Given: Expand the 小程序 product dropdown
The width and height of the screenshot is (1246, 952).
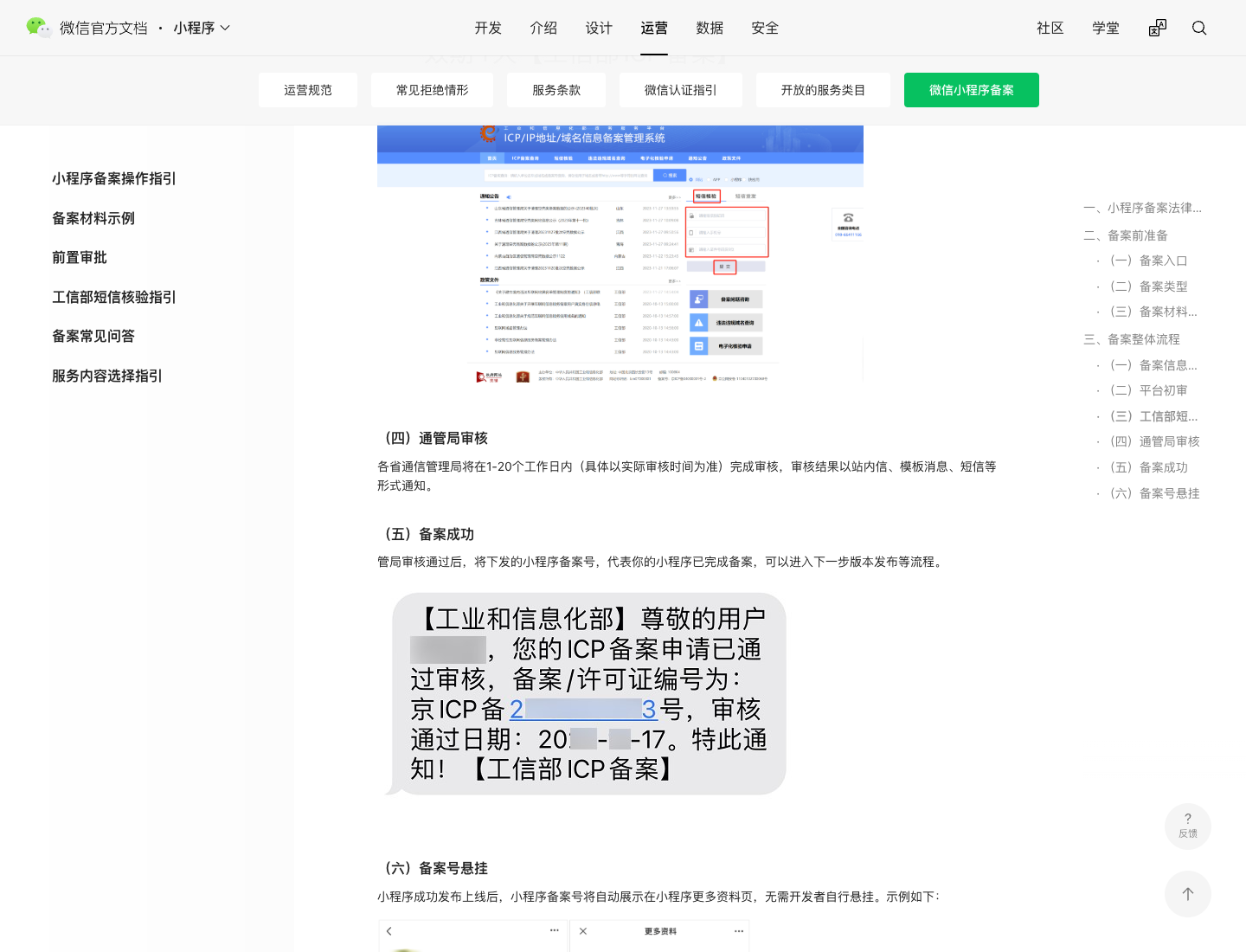Looking at the screenshot, I should (202, 28).
